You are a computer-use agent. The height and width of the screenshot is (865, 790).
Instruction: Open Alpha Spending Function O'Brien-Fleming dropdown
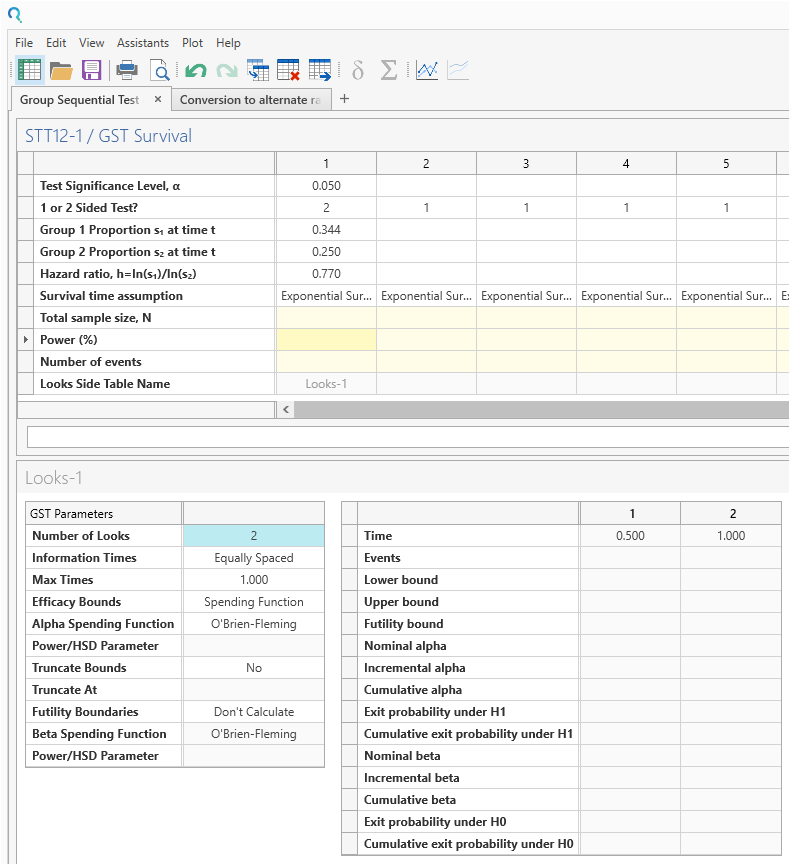click(254, 624)
